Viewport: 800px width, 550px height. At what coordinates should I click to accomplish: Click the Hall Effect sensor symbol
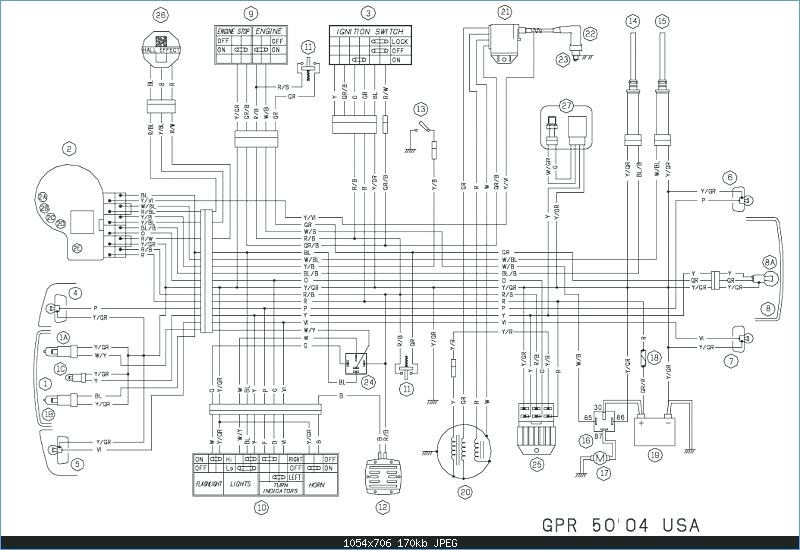pyautogui.click(x=161, y=49)
